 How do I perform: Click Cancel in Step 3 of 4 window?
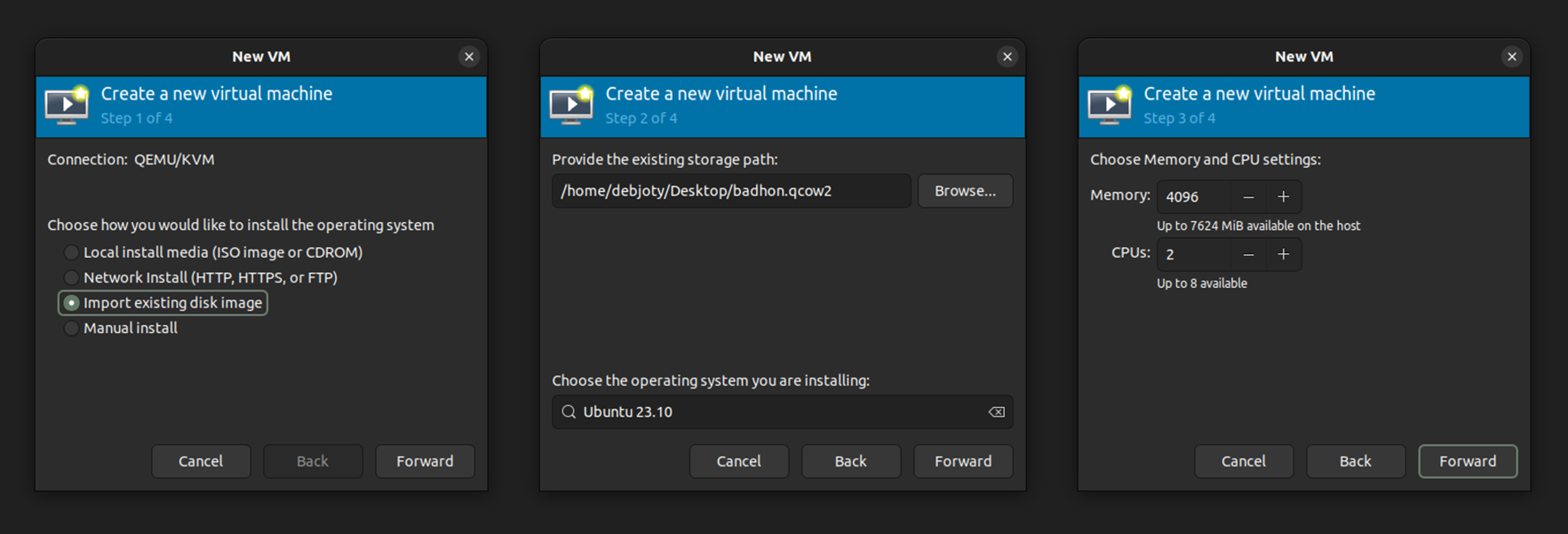(1244, 461)
